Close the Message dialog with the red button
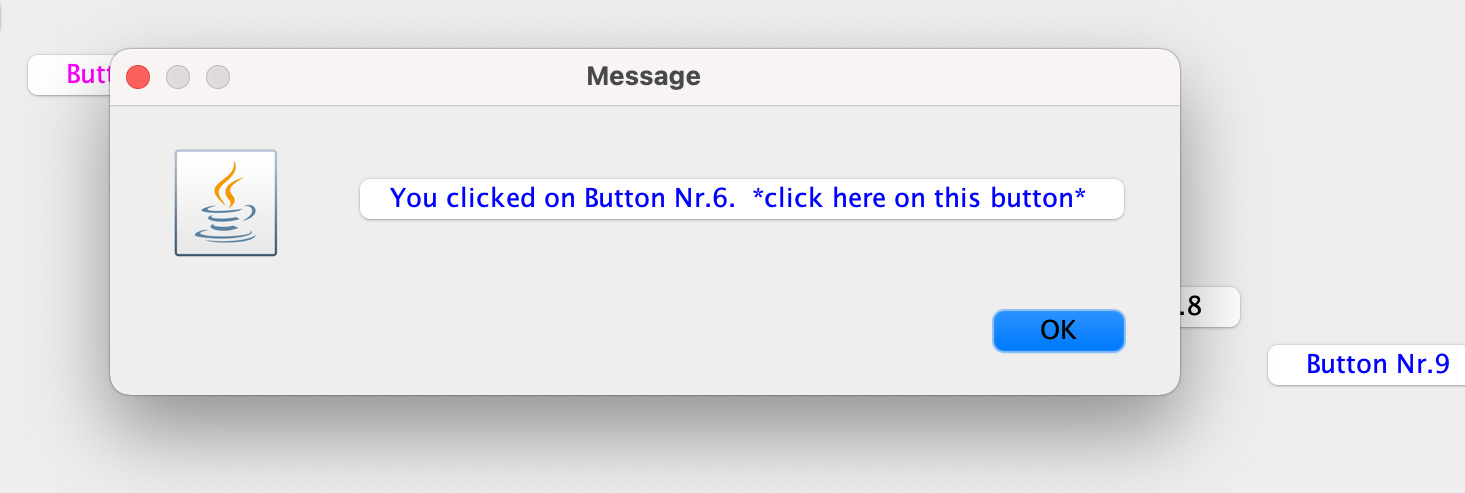This screenshot has height=493, width=1465. tap(138, 77)
